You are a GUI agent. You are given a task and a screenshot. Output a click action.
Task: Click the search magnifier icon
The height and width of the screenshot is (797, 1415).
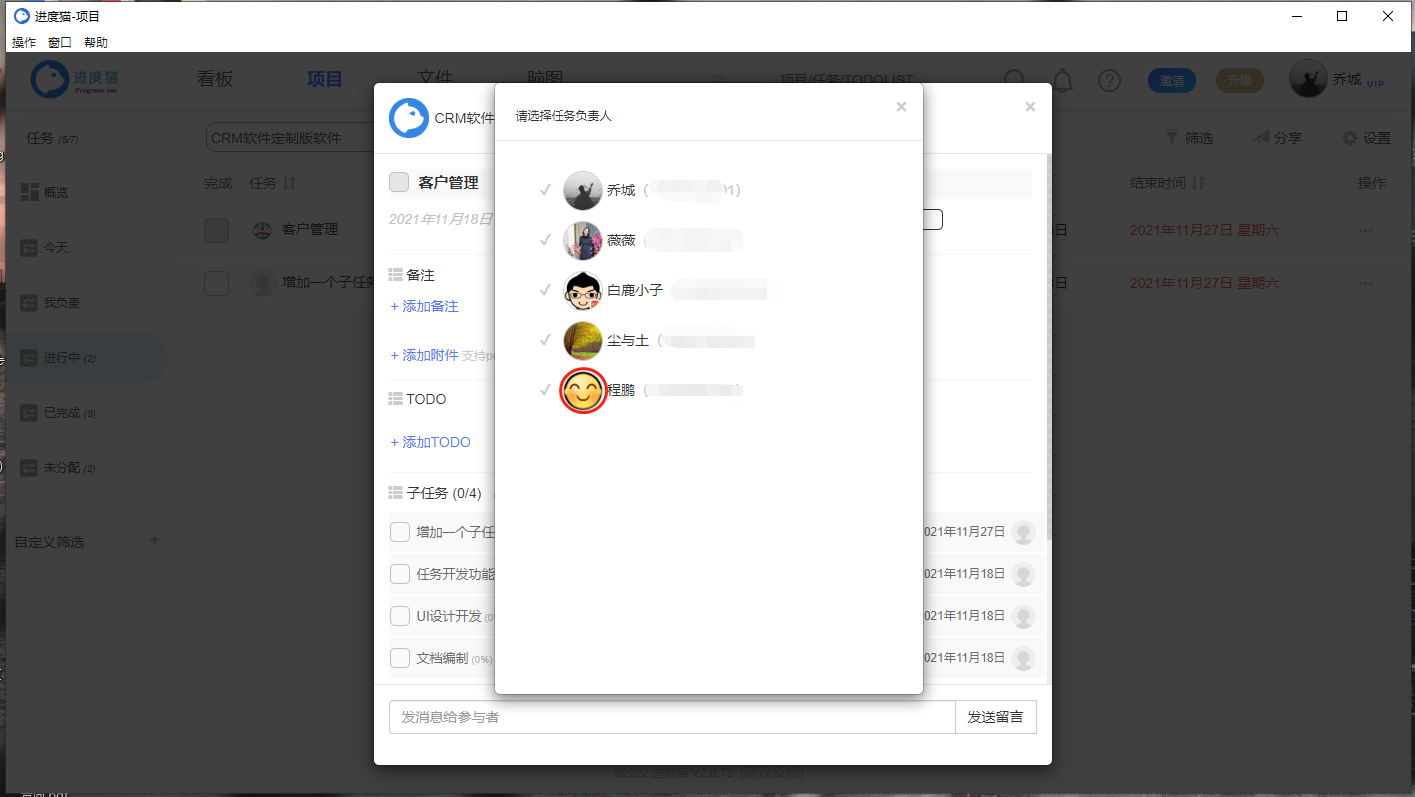coord(1015,80)
